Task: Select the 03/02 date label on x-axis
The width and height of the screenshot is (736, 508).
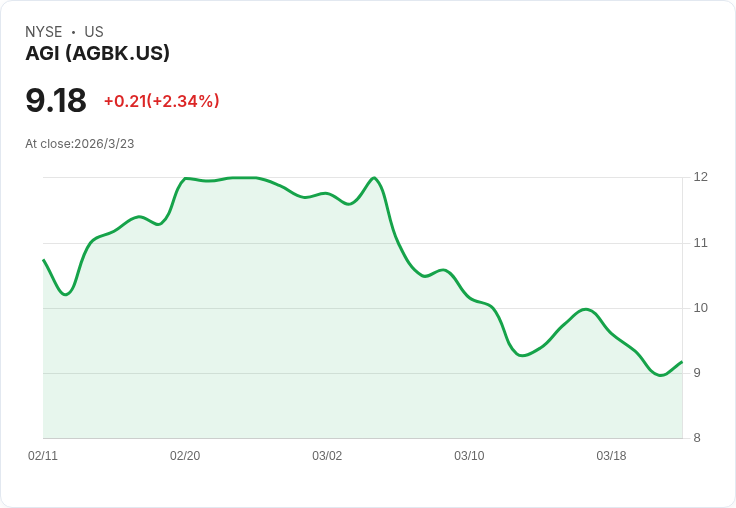Action: coord(327,456)
